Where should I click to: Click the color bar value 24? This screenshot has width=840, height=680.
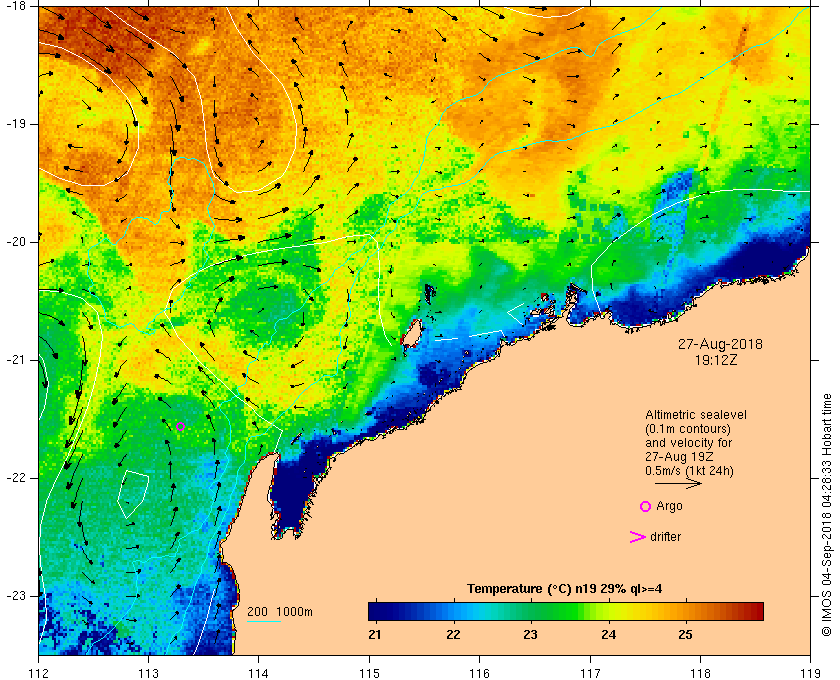[x=609, y=635]
